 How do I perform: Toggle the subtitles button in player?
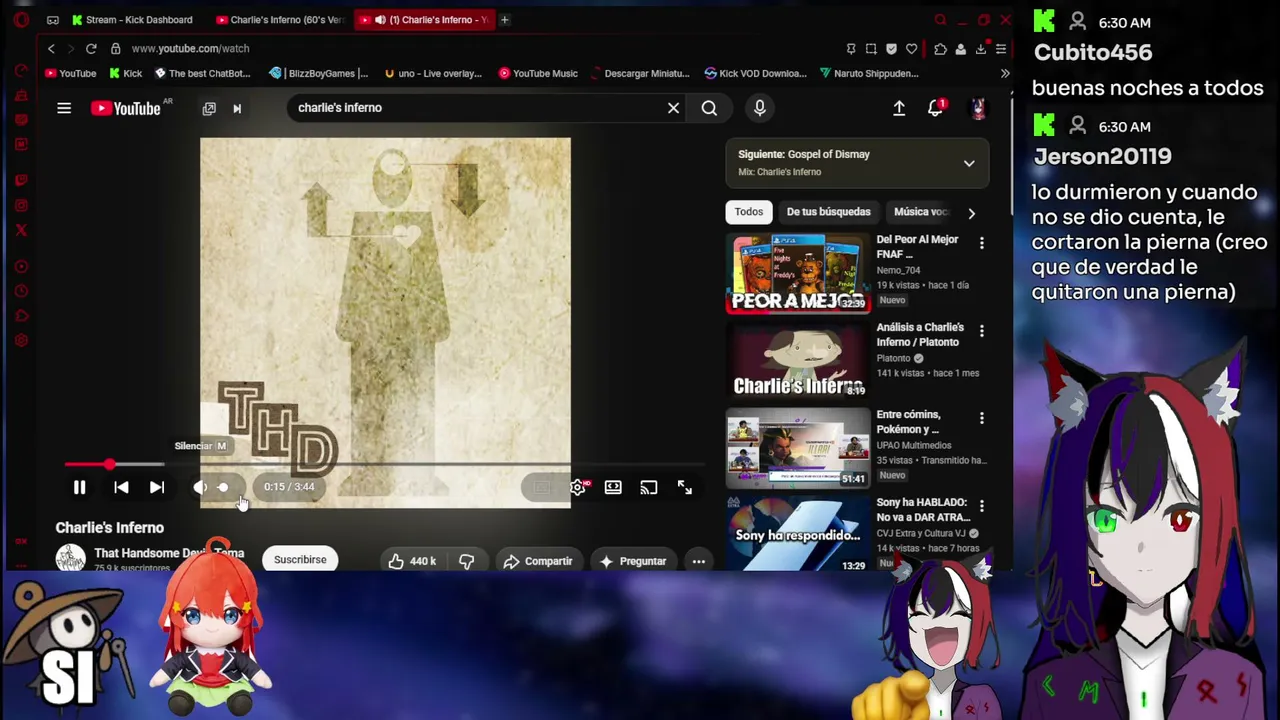point(541,487)
